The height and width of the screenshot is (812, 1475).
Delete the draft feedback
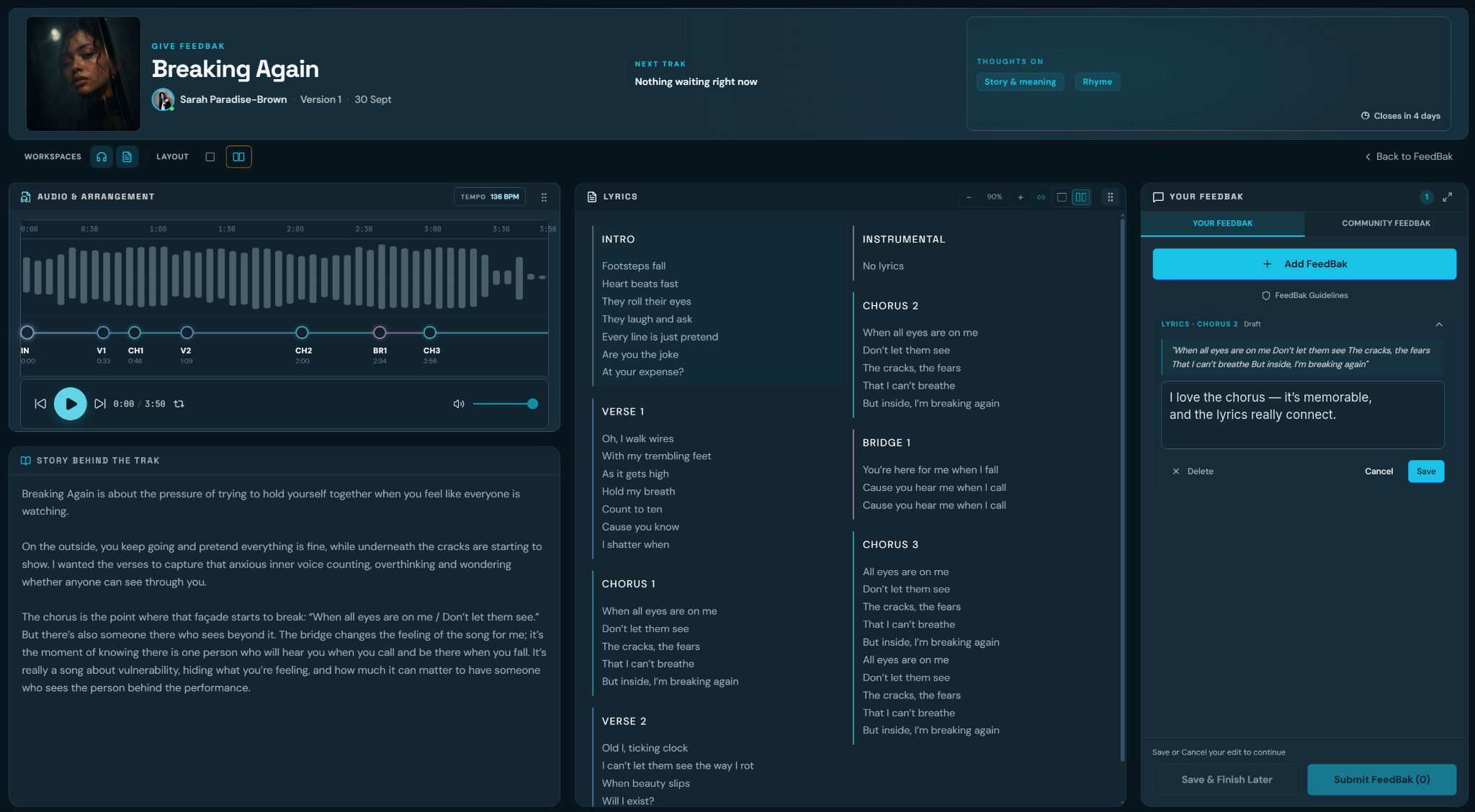pos(1193,472)
